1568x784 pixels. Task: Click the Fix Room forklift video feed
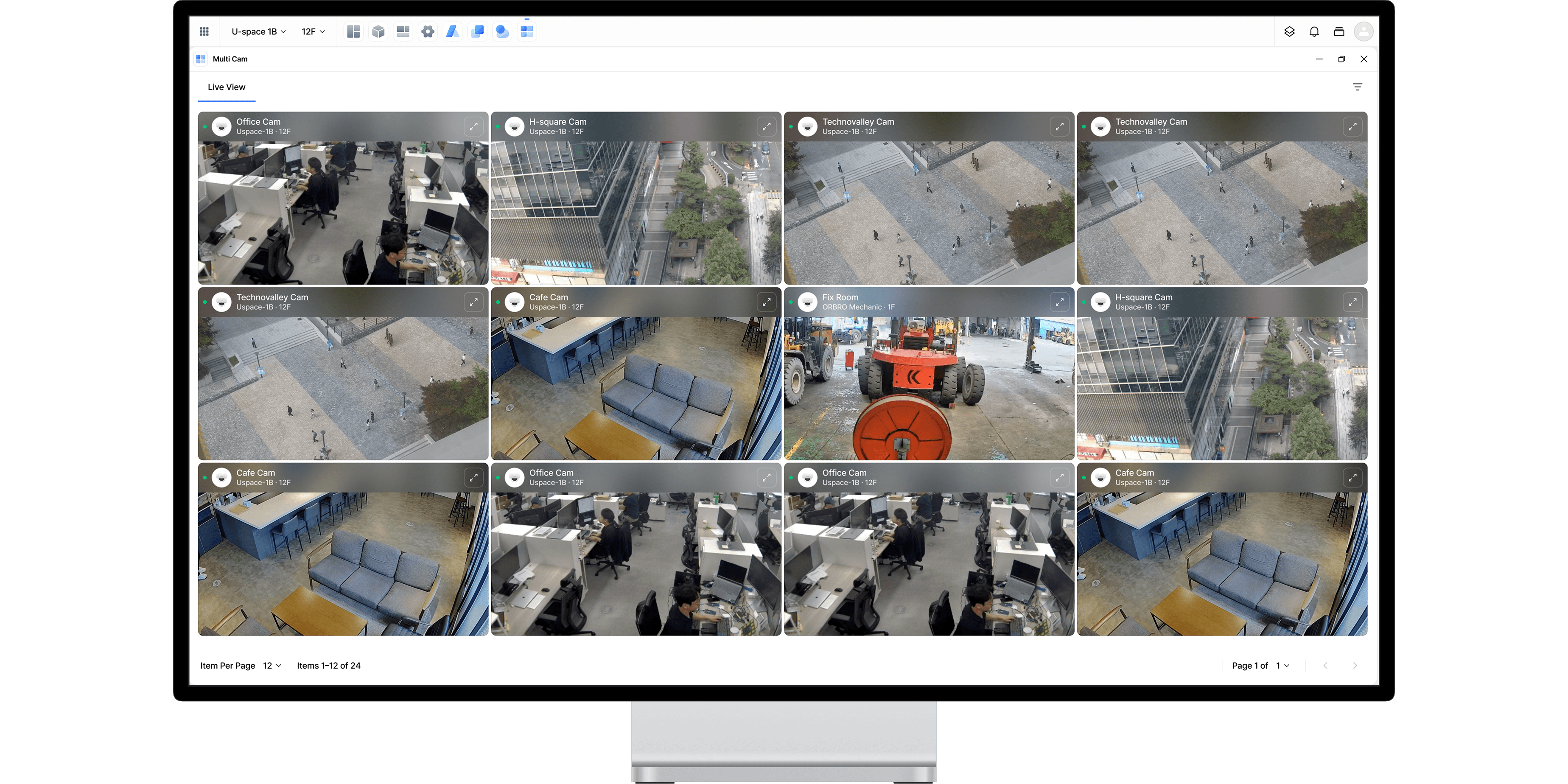click(x=929, y=388)
